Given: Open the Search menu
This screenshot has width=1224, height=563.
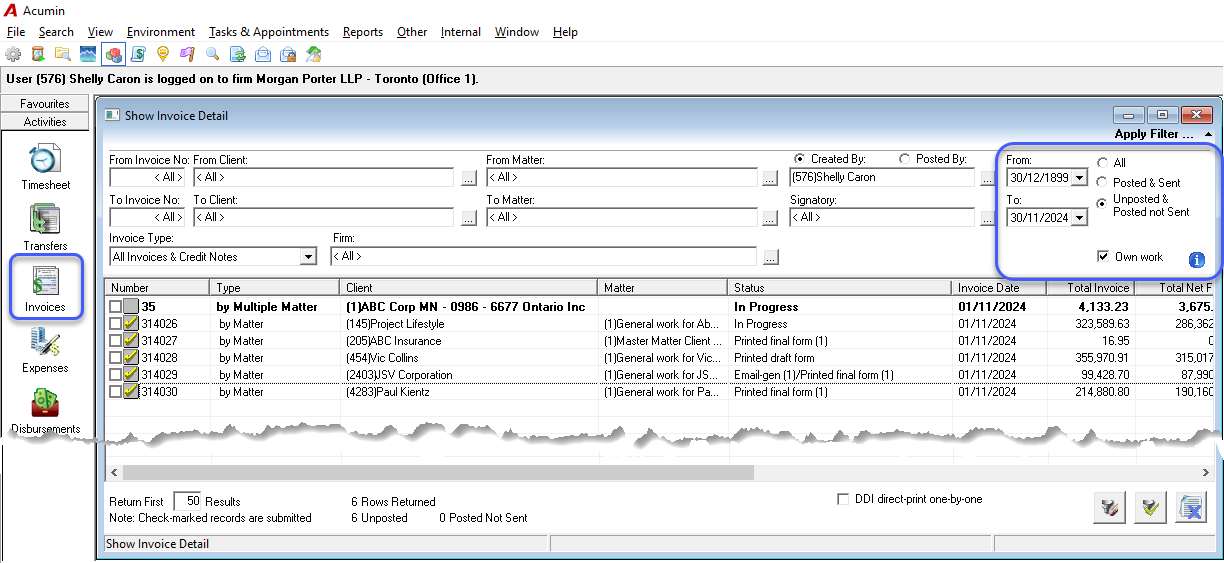Looking at the screenshot, I should (56, 32).
